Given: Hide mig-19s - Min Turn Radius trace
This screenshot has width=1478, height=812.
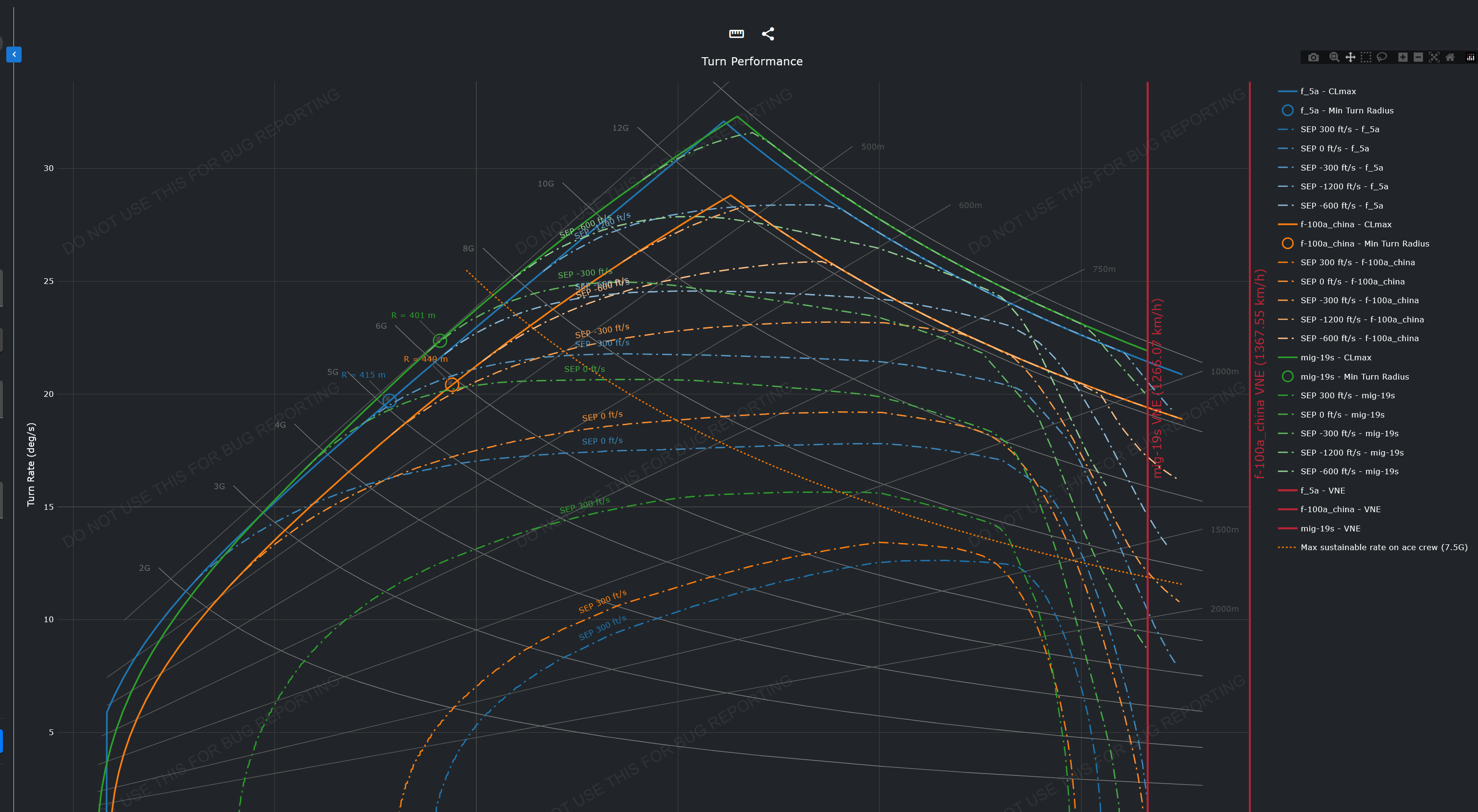Looking at the screenshot, I should (x=1354, y=377).
